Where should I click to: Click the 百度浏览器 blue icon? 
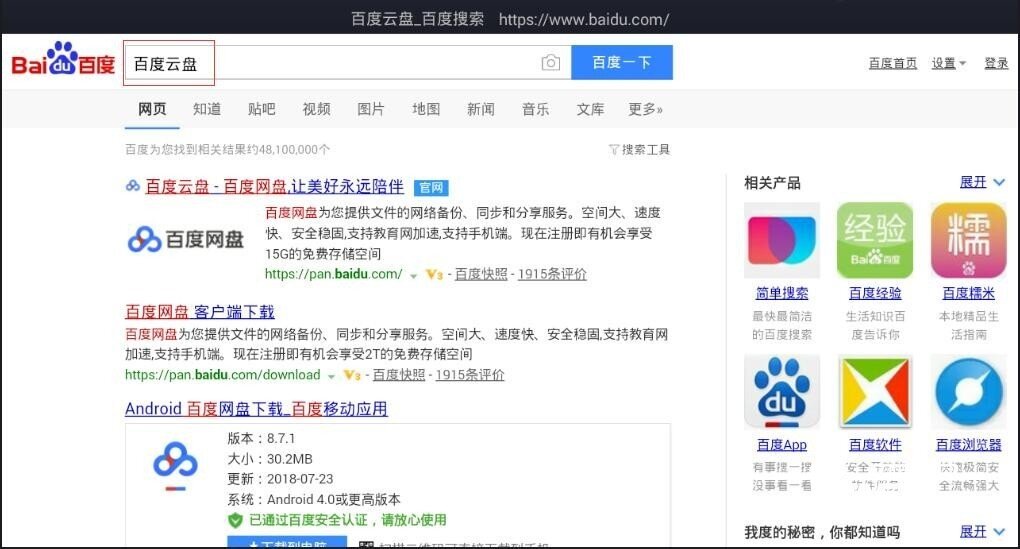pyautogui.click(x=969, y=392)
